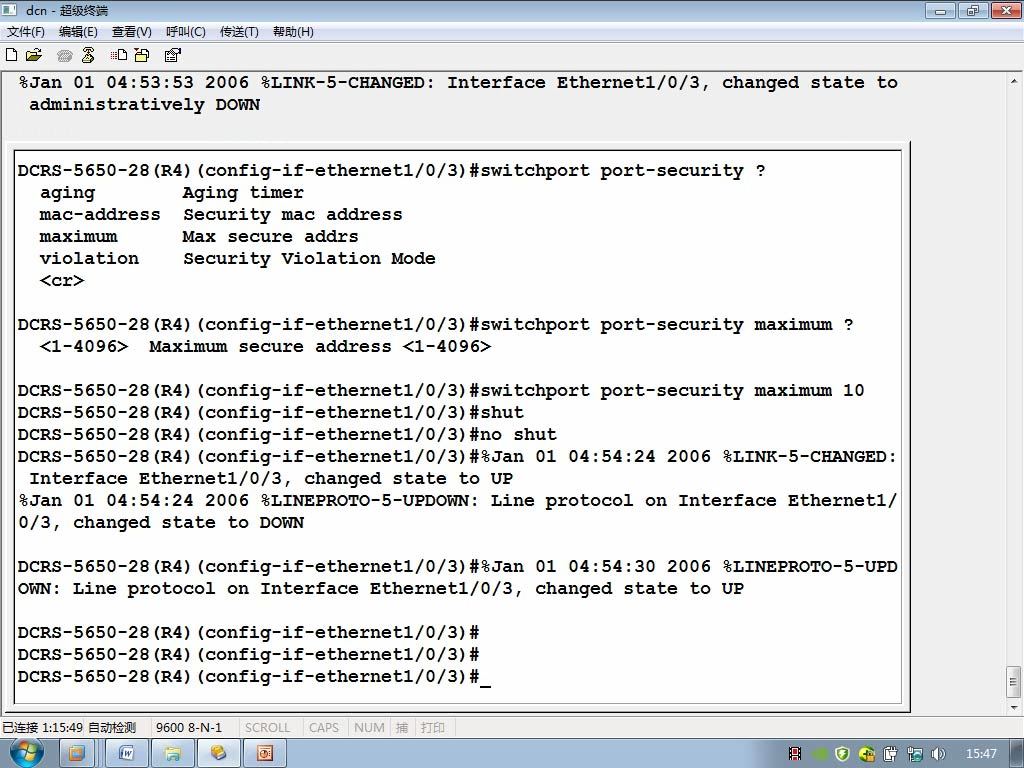Open the 呼叫(C) menu

(x=186, y=32)
